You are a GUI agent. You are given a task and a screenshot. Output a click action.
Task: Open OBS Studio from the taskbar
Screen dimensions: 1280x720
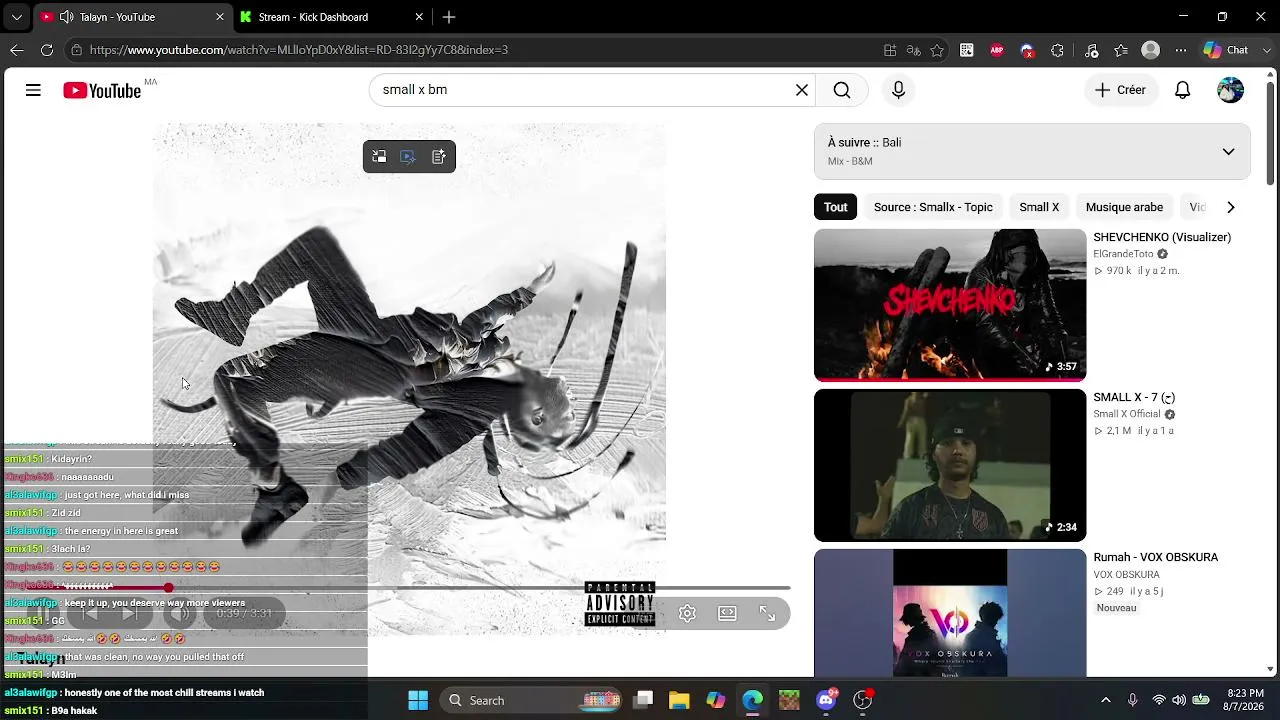[862, 700]
